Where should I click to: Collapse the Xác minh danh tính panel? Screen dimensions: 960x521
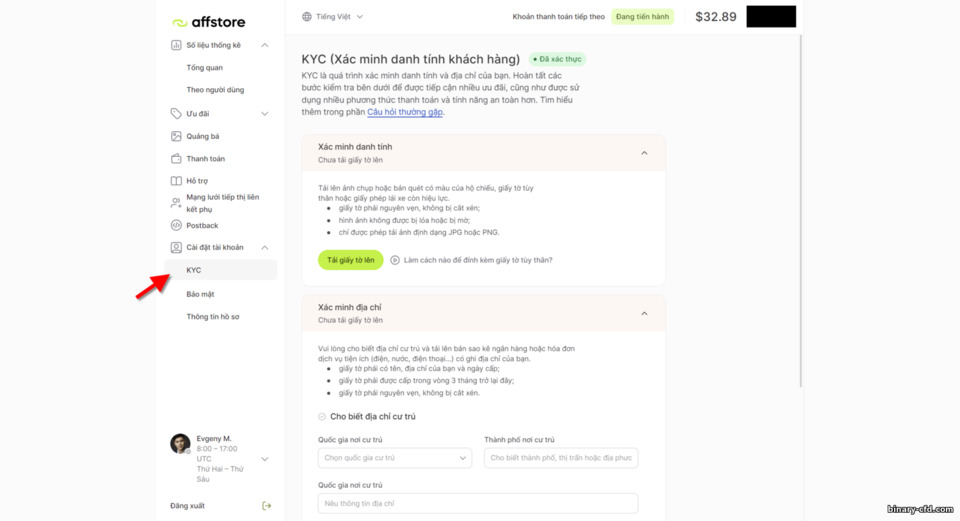click(644, 153)
